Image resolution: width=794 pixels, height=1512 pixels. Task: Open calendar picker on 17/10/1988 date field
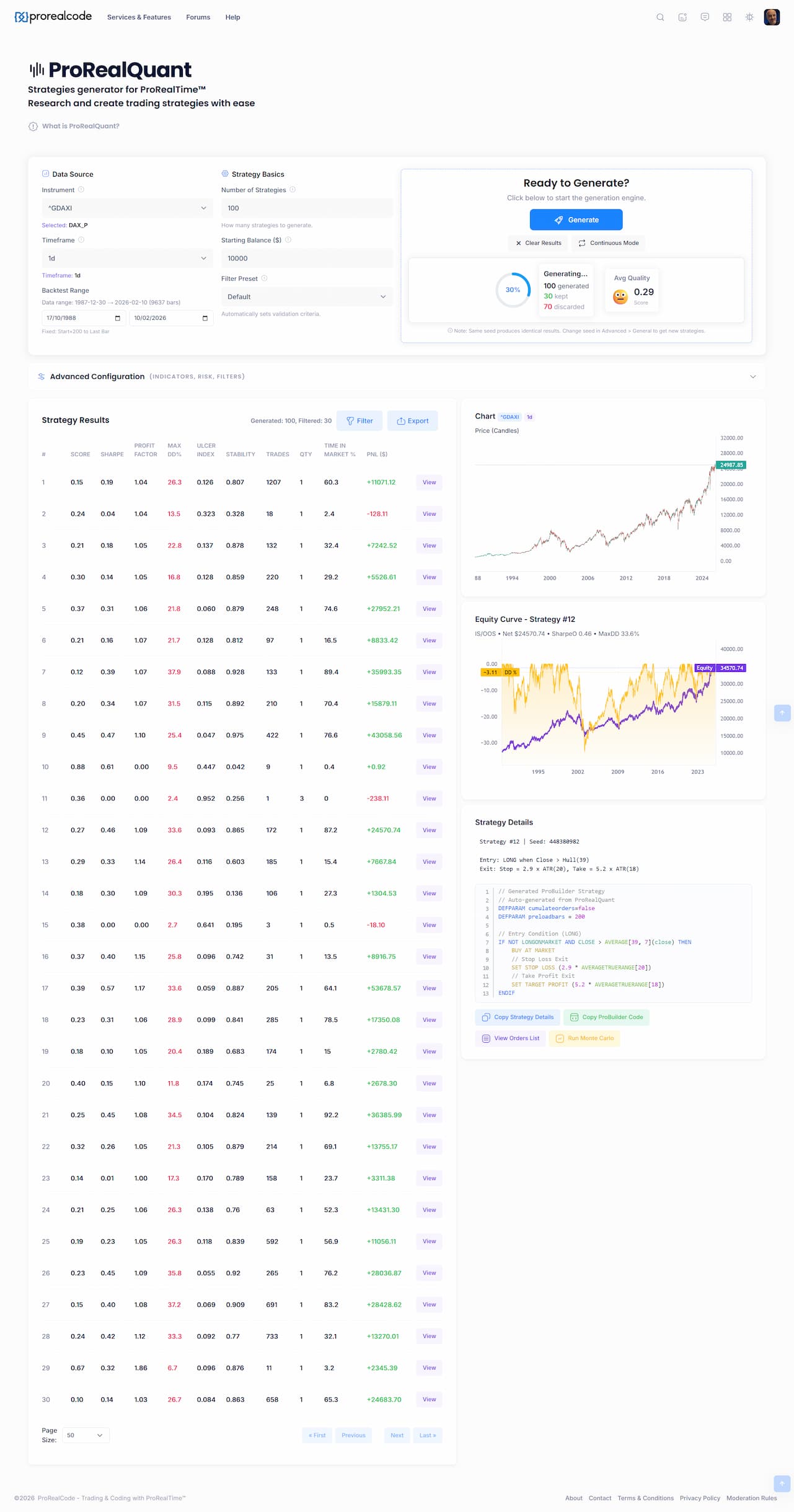(x=118, y=318)
